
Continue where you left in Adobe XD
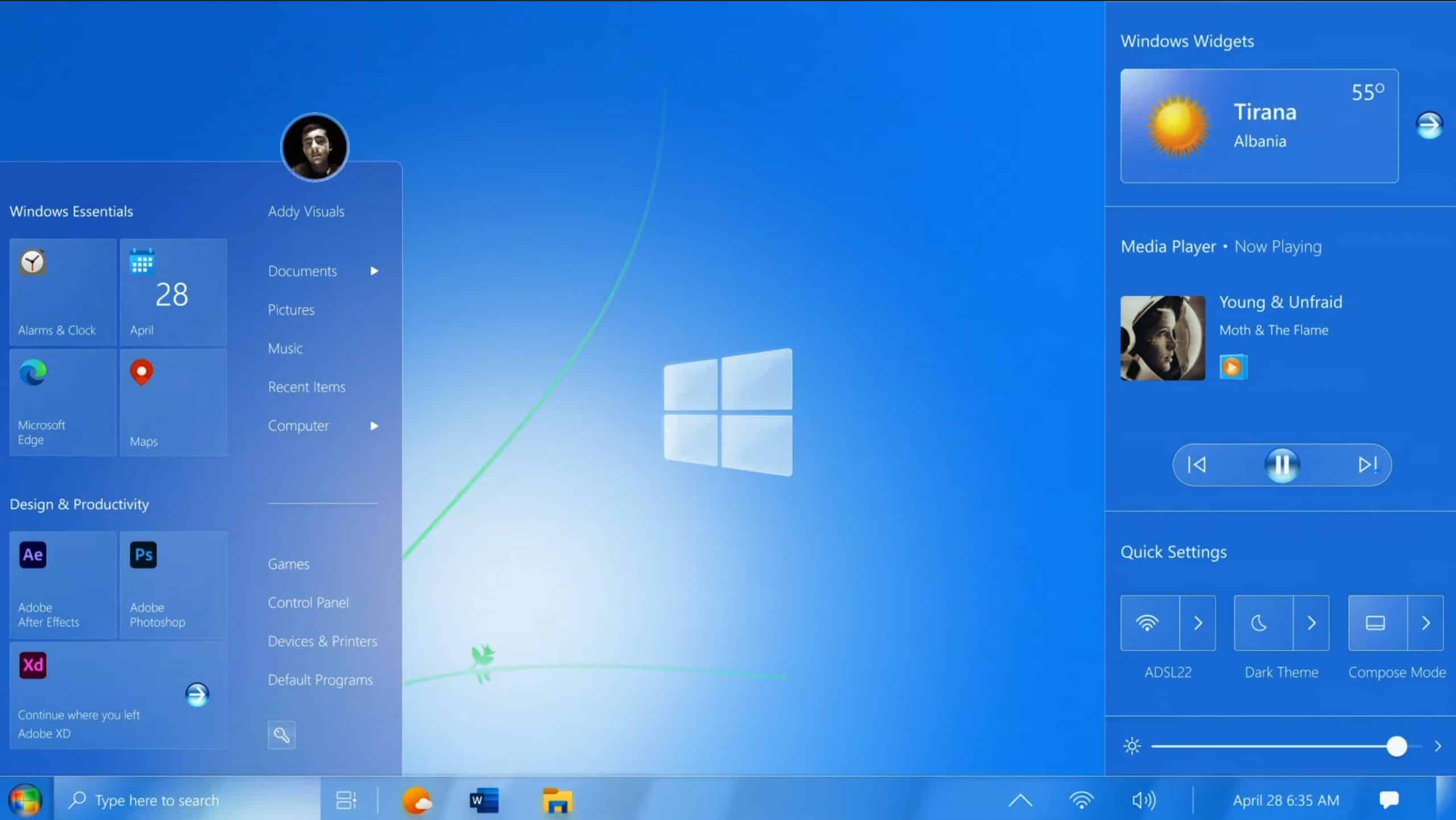(x=197, y=694)
